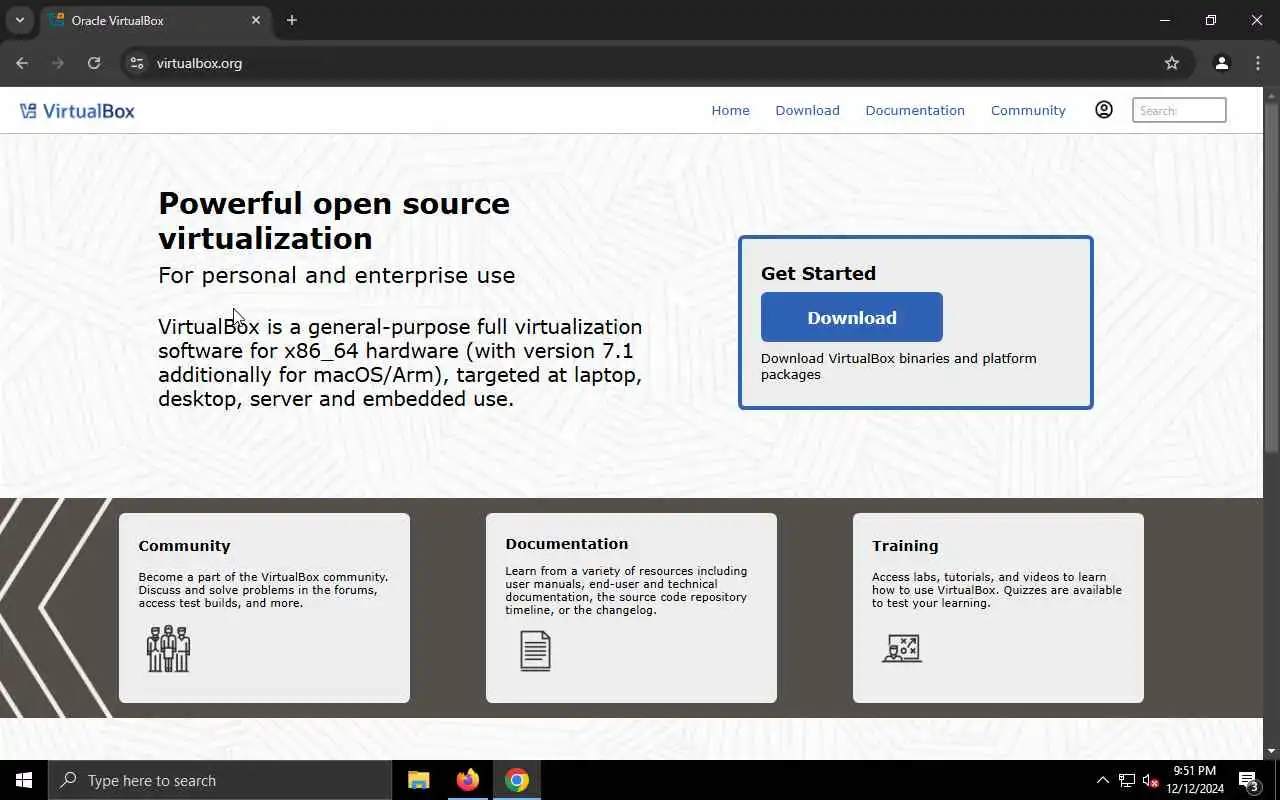Open the Documentation card heading

(567, 544)
